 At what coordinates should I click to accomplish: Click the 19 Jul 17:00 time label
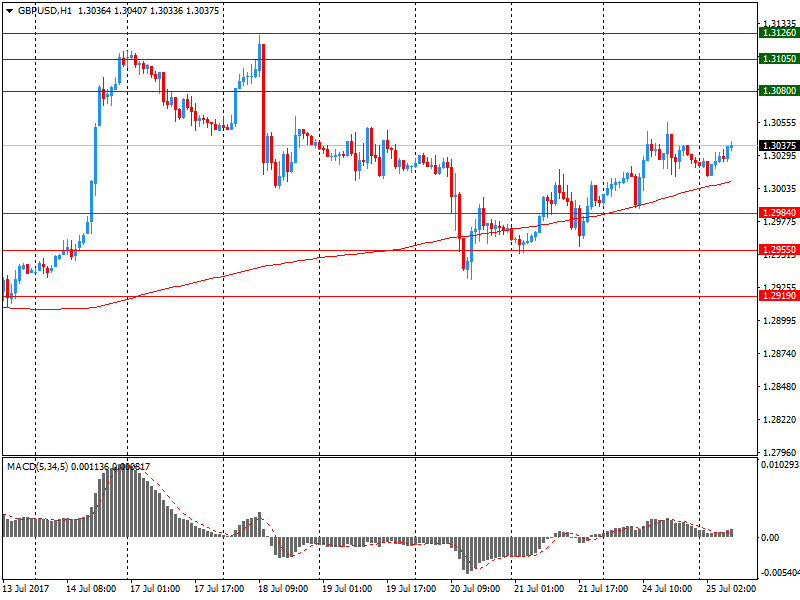click(411, 589)
